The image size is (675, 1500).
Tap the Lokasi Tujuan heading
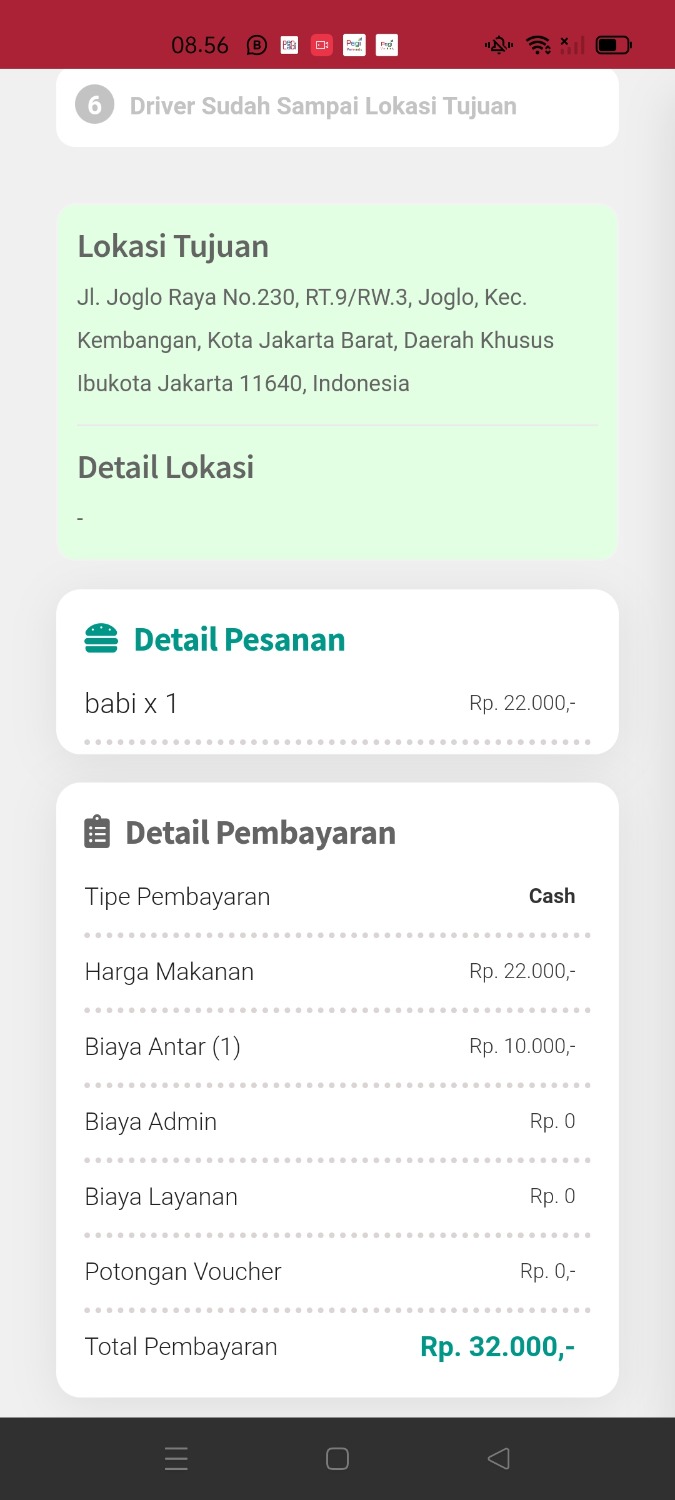(173, 246)
